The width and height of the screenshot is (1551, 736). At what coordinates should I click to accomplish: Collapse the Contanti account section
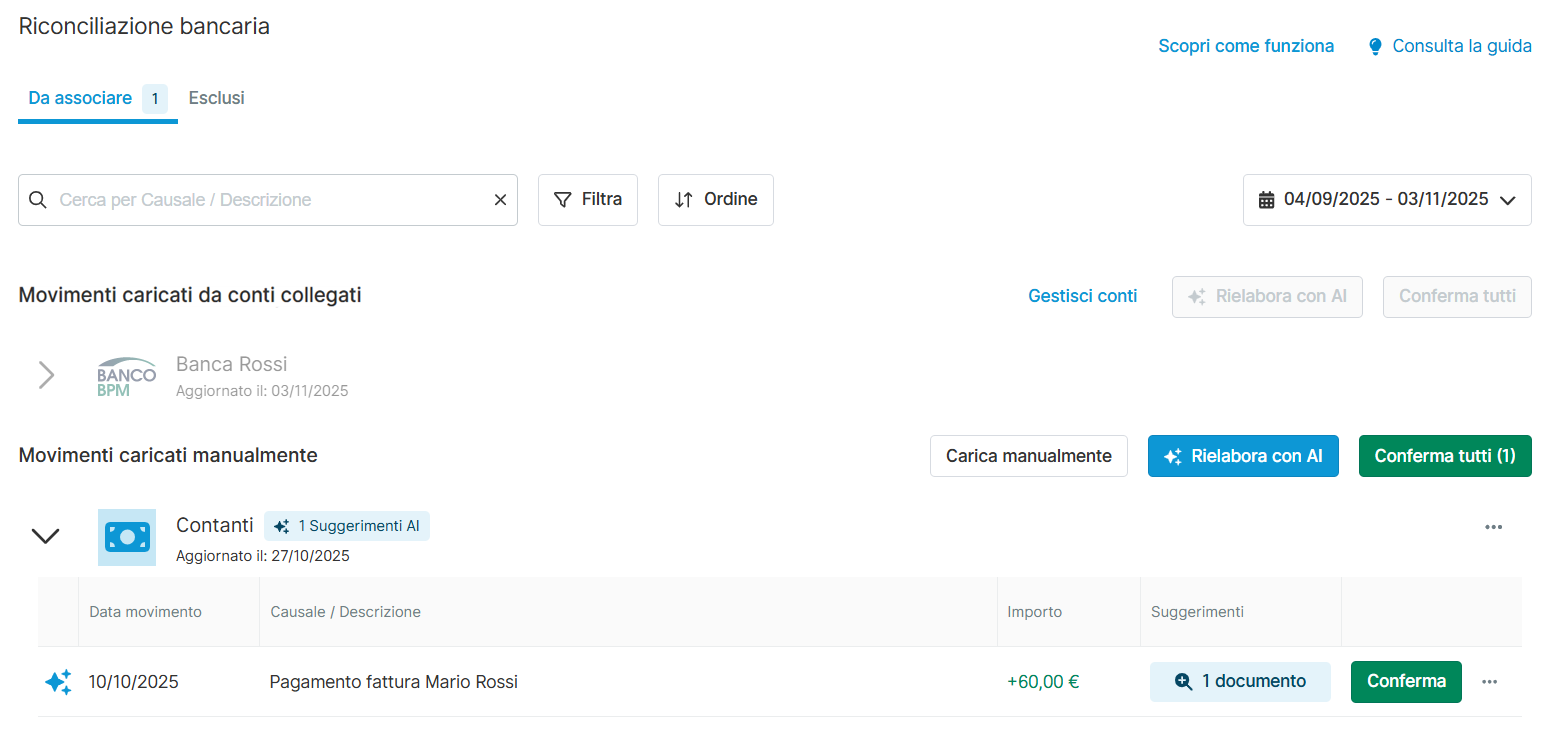tap(46, 536)
